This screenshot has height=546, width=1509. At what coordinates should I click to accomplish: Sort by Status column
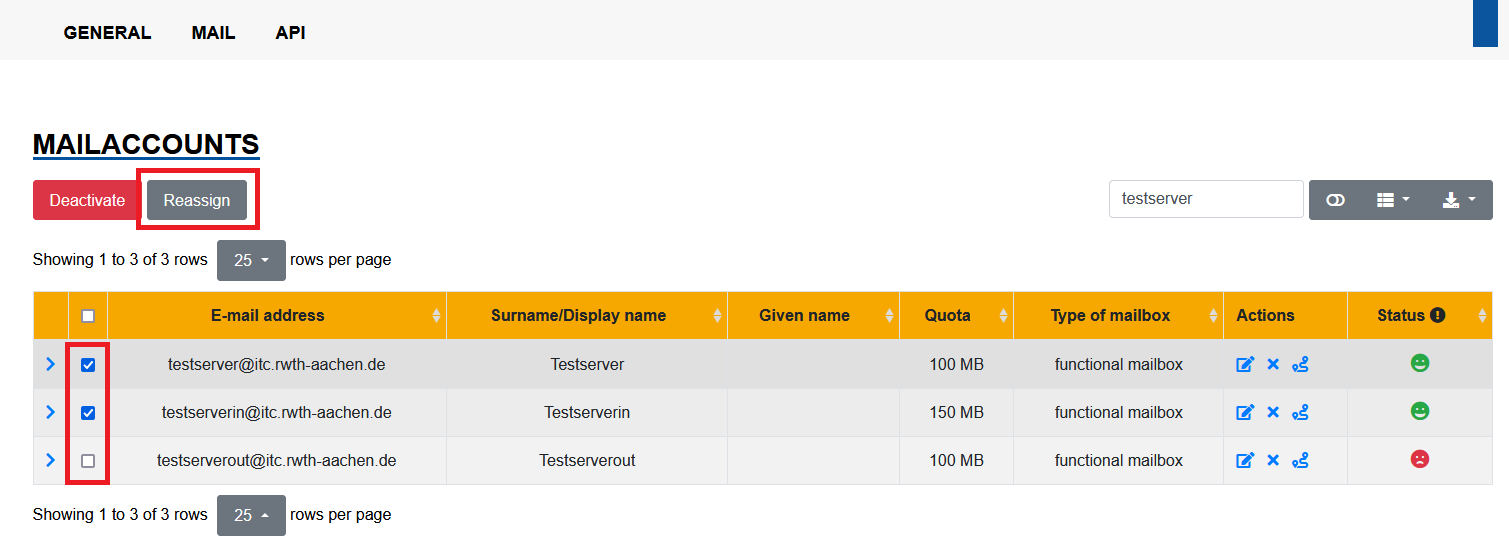pos(1420,316)
